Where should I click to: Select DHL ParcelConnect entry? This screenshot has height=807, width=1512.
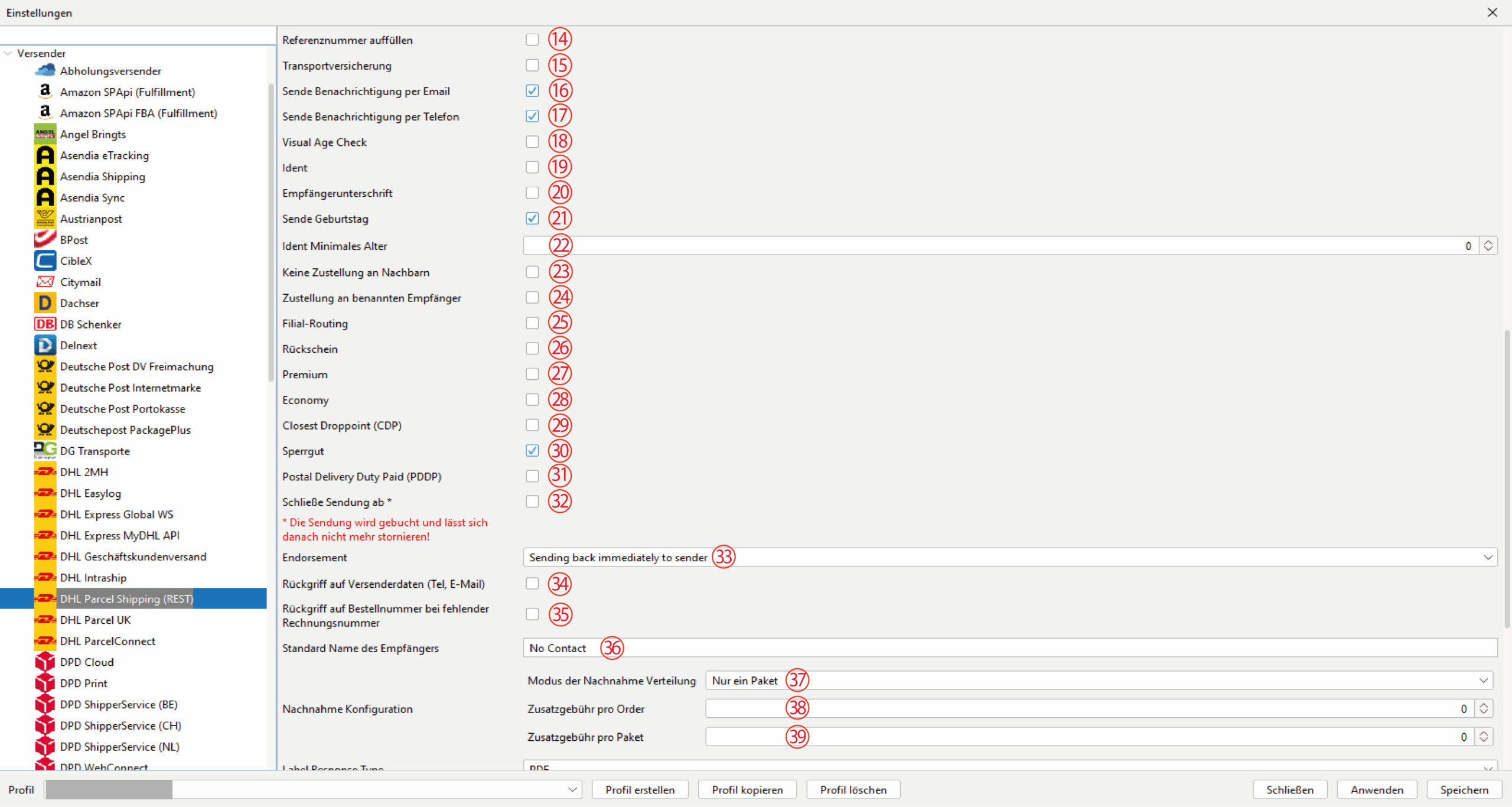pos(107,641)
